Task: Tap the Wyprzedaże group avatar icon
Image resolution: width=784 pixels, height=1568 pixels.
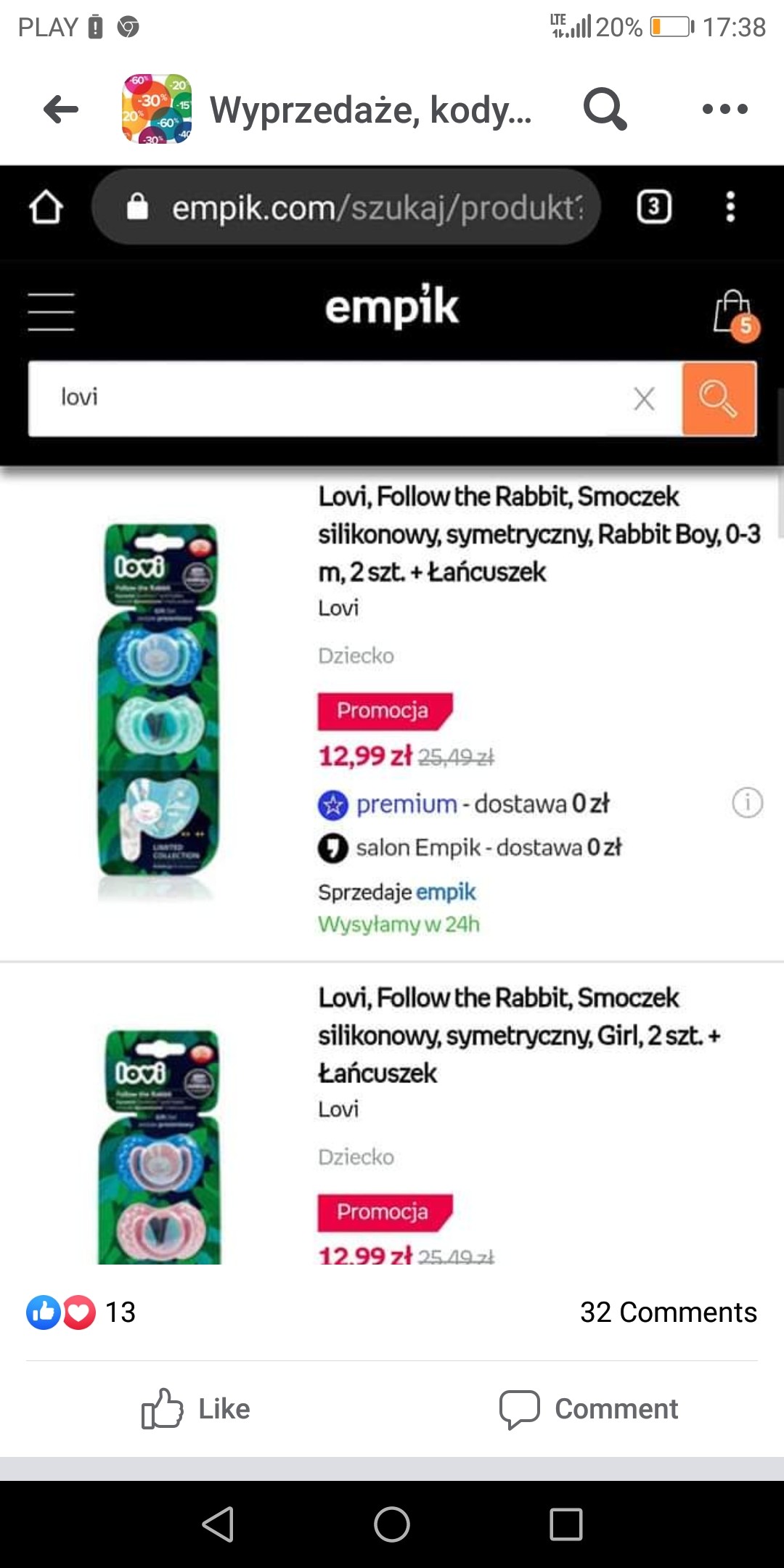Action: 157,110
